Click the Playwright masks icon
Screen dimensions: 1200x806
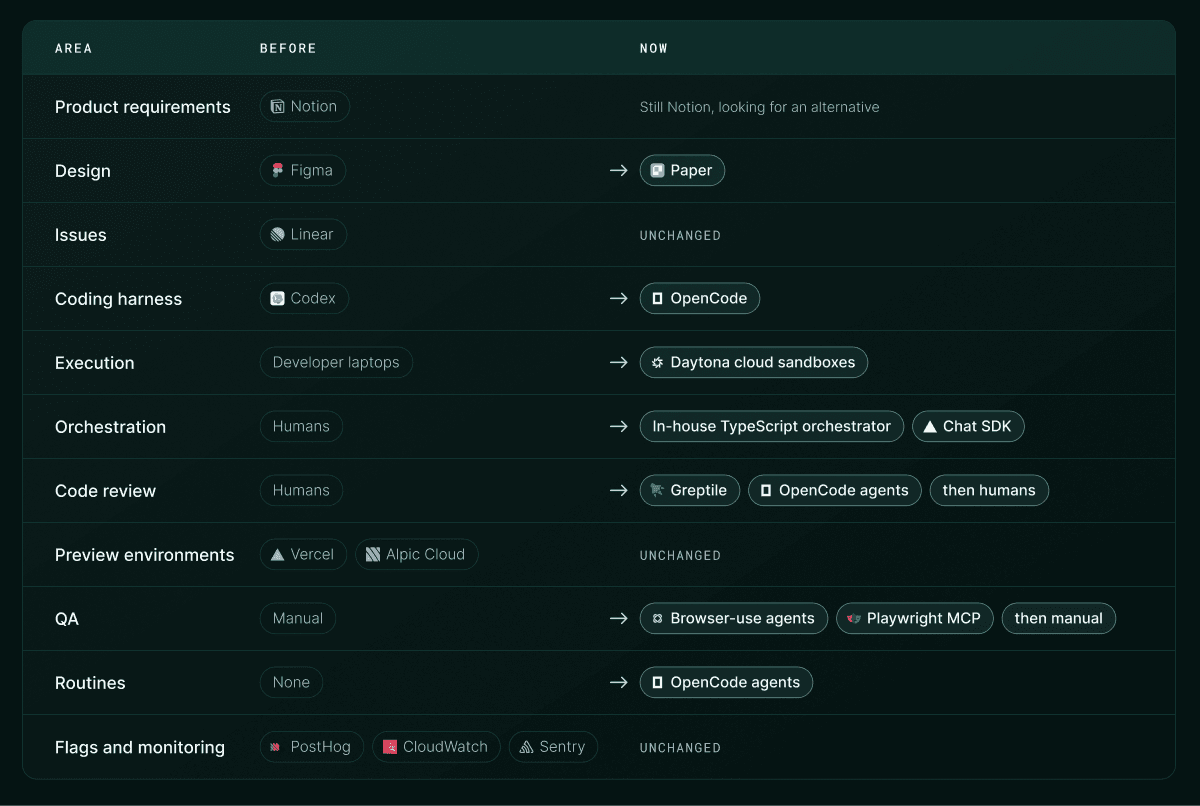pyautogui.click(x=853, y=619)
